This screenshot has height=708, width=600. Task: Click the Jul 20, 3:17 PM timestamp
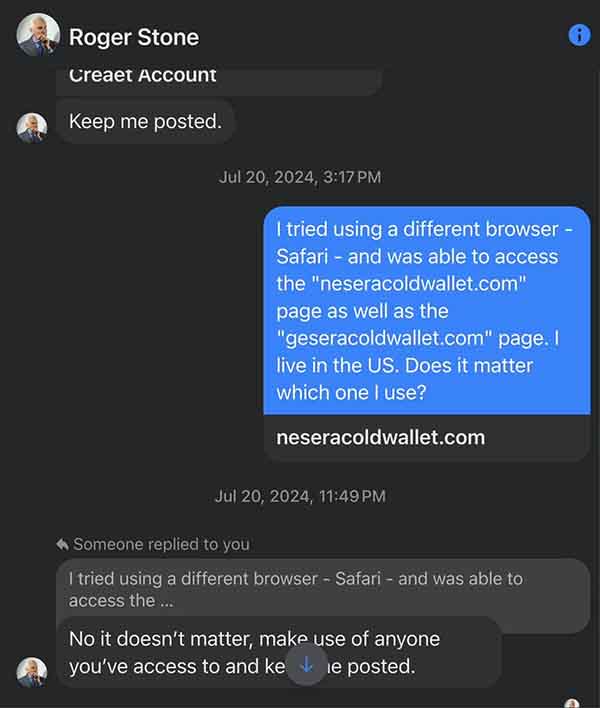pyautogui.click(x=300, y=177)
